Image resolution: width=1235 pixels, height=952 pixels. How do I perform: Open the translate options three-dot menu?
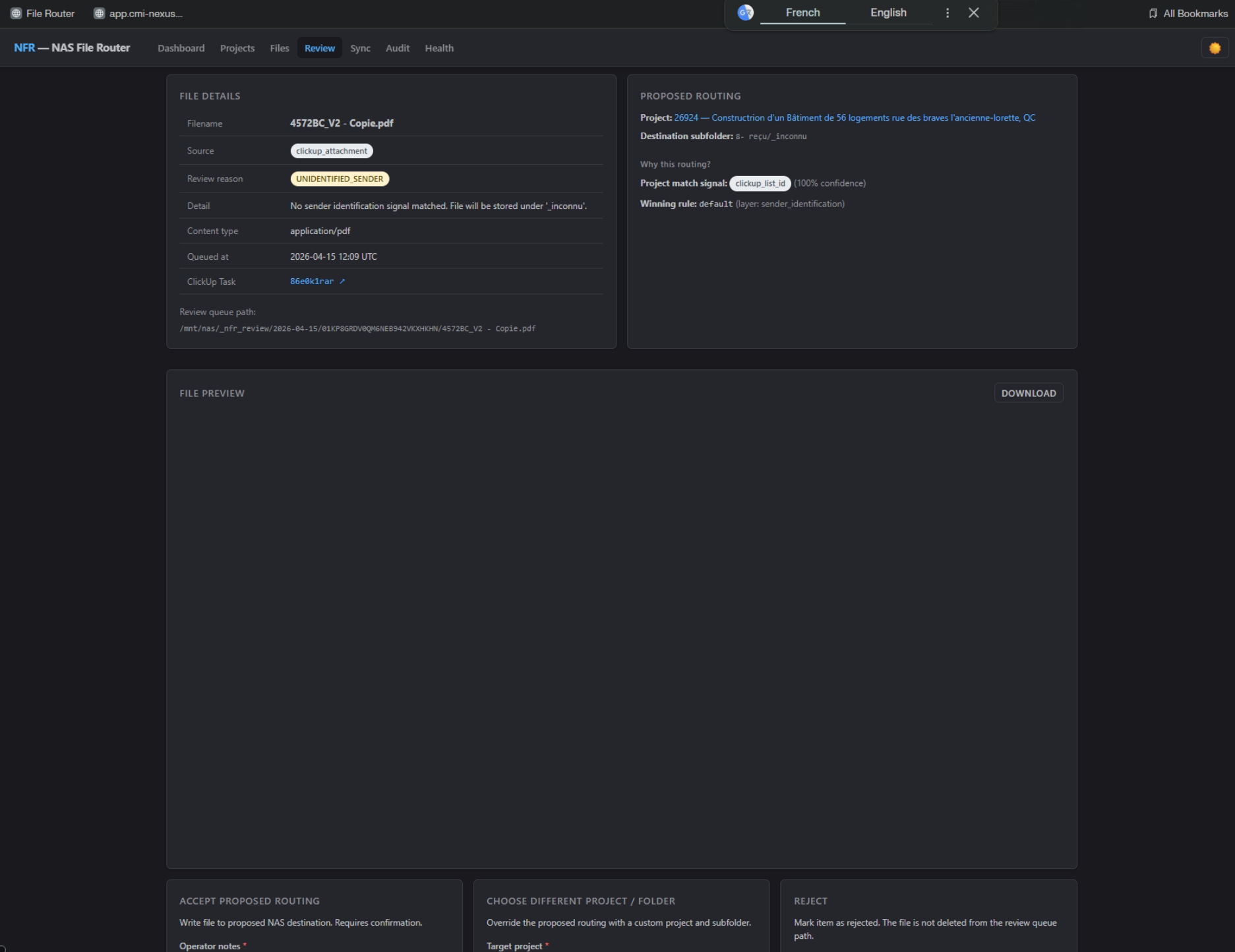(948, 13)
